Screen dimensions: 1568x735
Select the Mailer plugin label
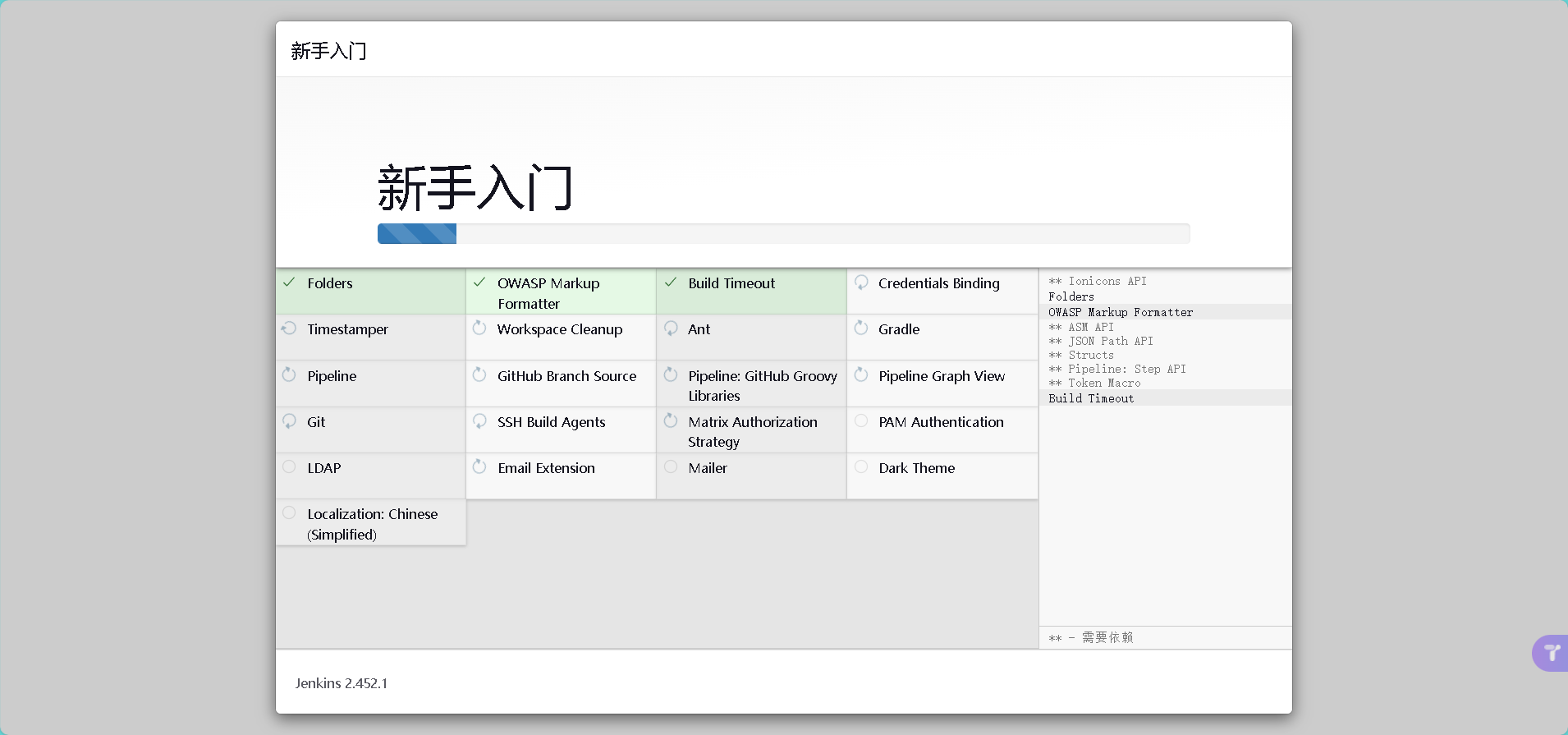coord(708,468)
